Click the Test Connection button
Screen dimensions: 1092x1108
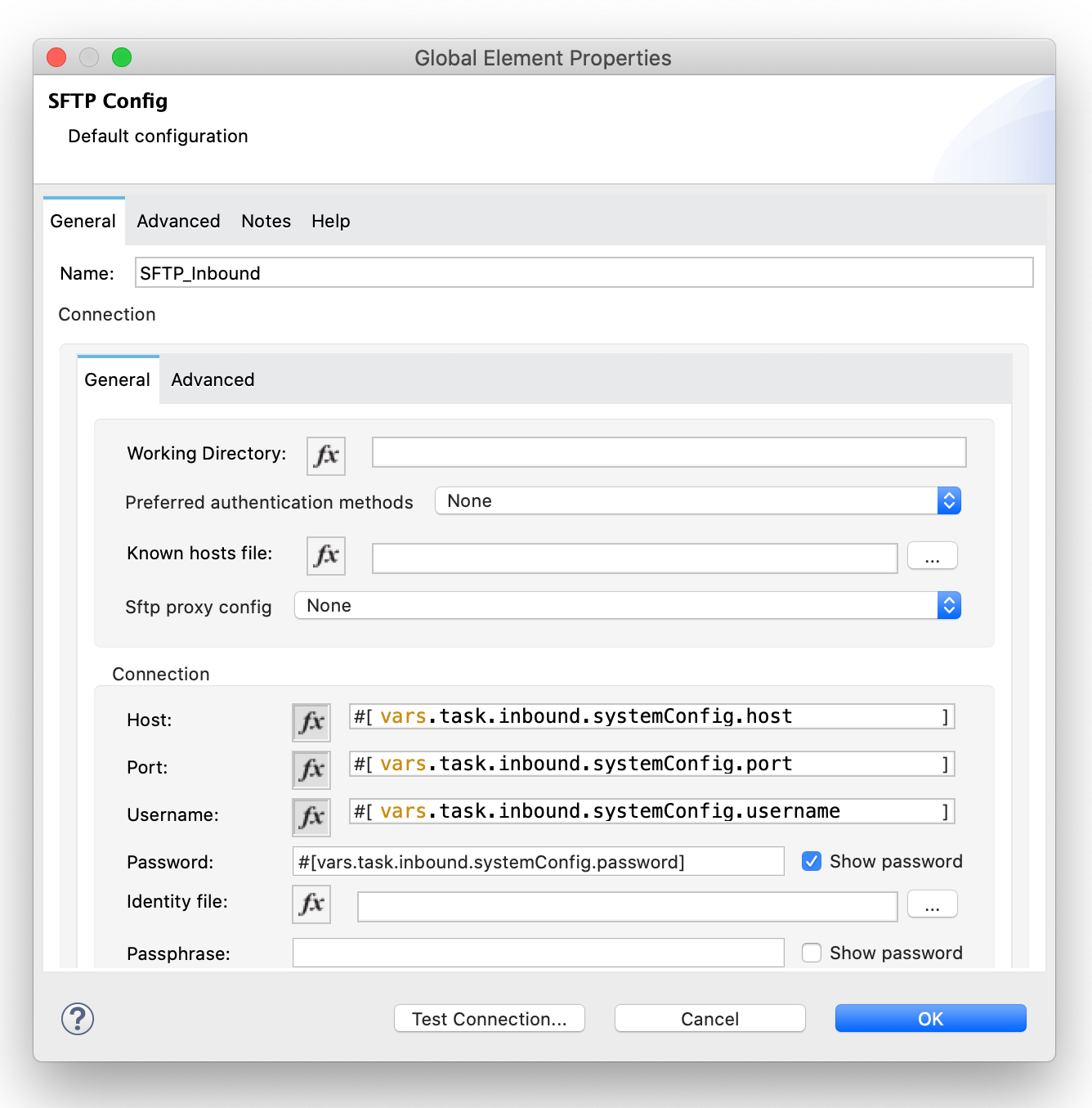(489, 1018)
